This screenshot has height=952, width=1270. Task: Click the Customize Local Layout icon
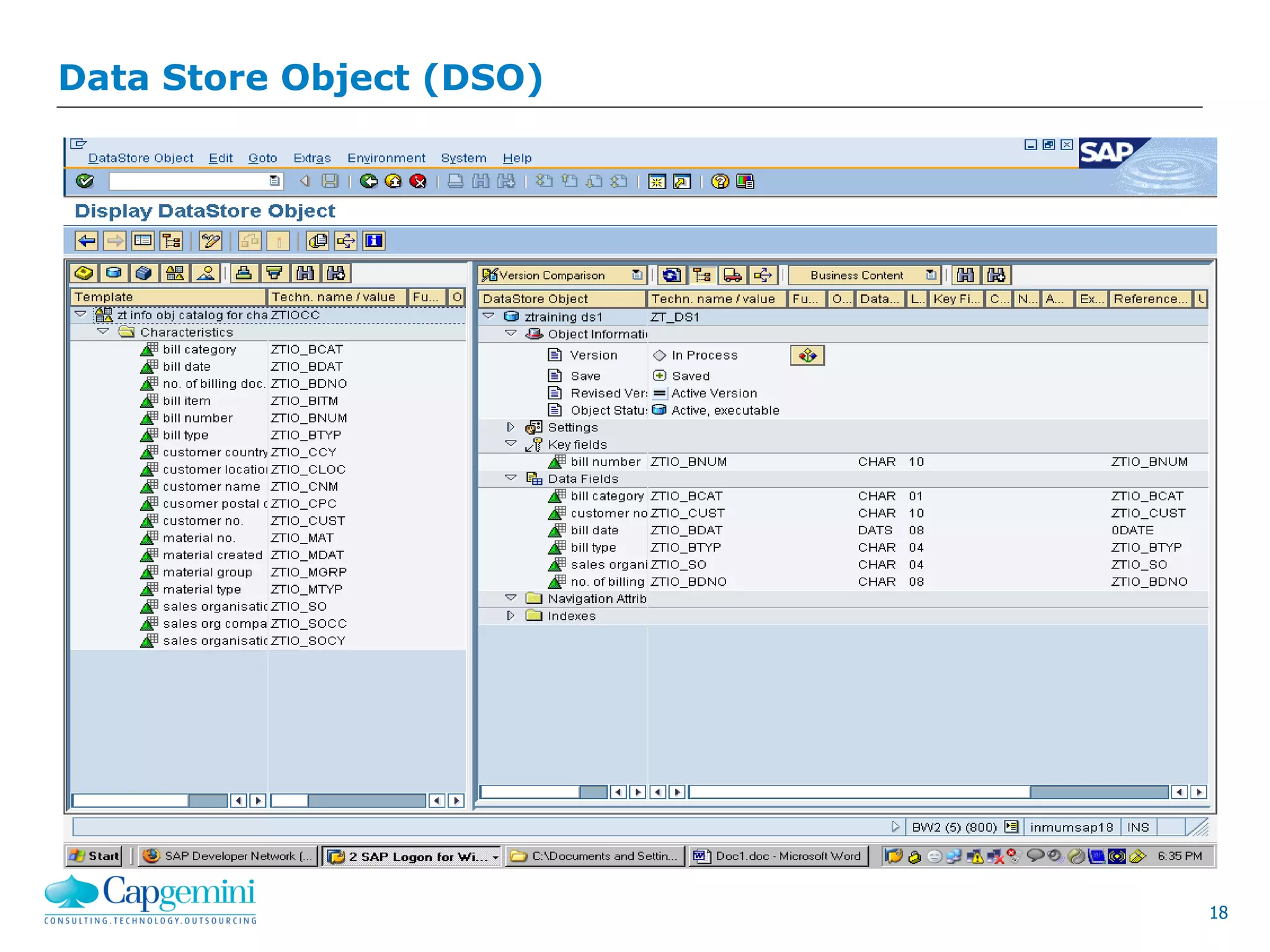(745, 181)
